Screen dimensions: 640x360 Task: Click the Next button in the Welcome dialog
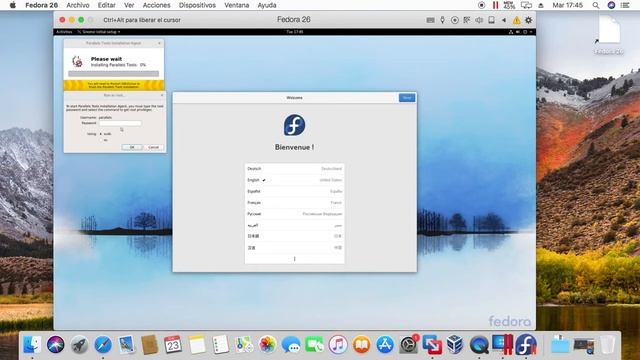coord(407,98)
